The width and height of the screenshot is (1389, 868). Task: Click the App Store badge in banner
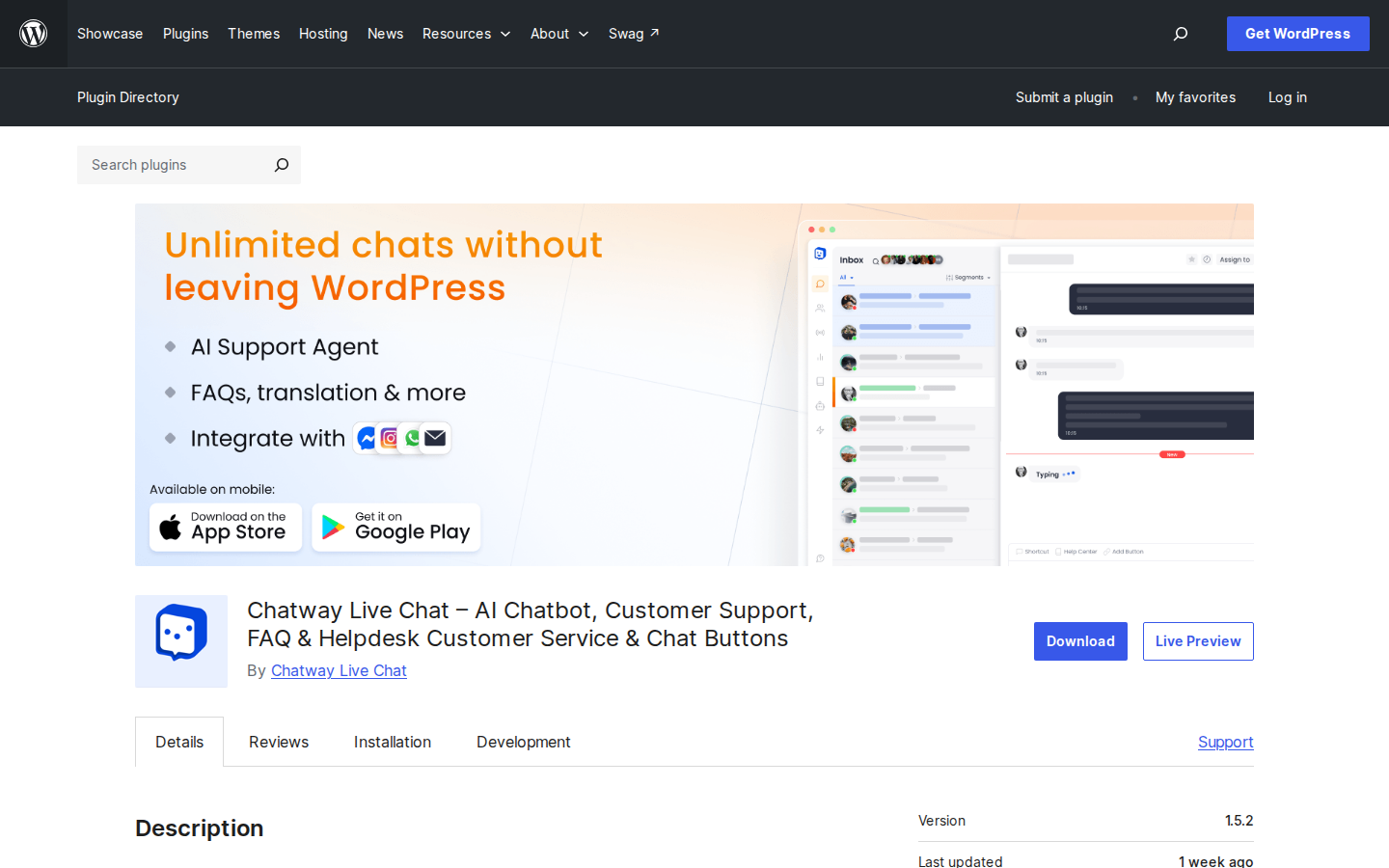tap(226, 528)
